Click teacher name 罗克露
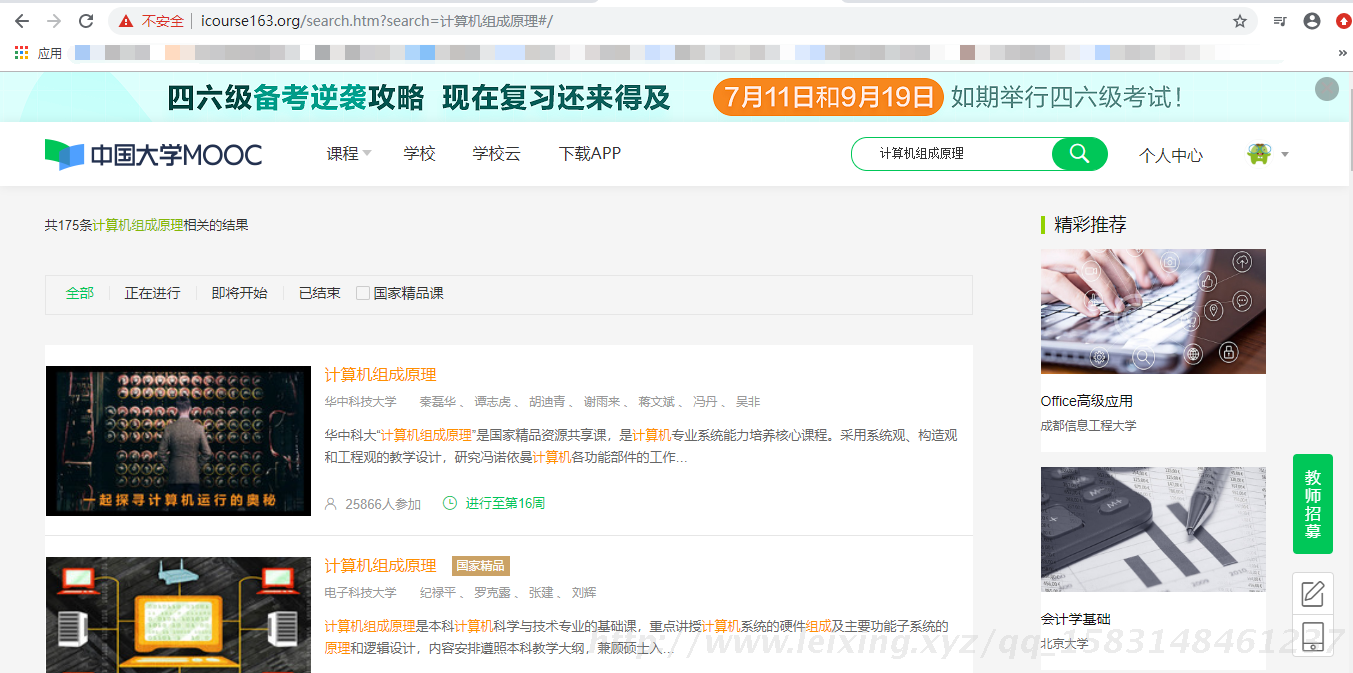 tap(492, 592)
